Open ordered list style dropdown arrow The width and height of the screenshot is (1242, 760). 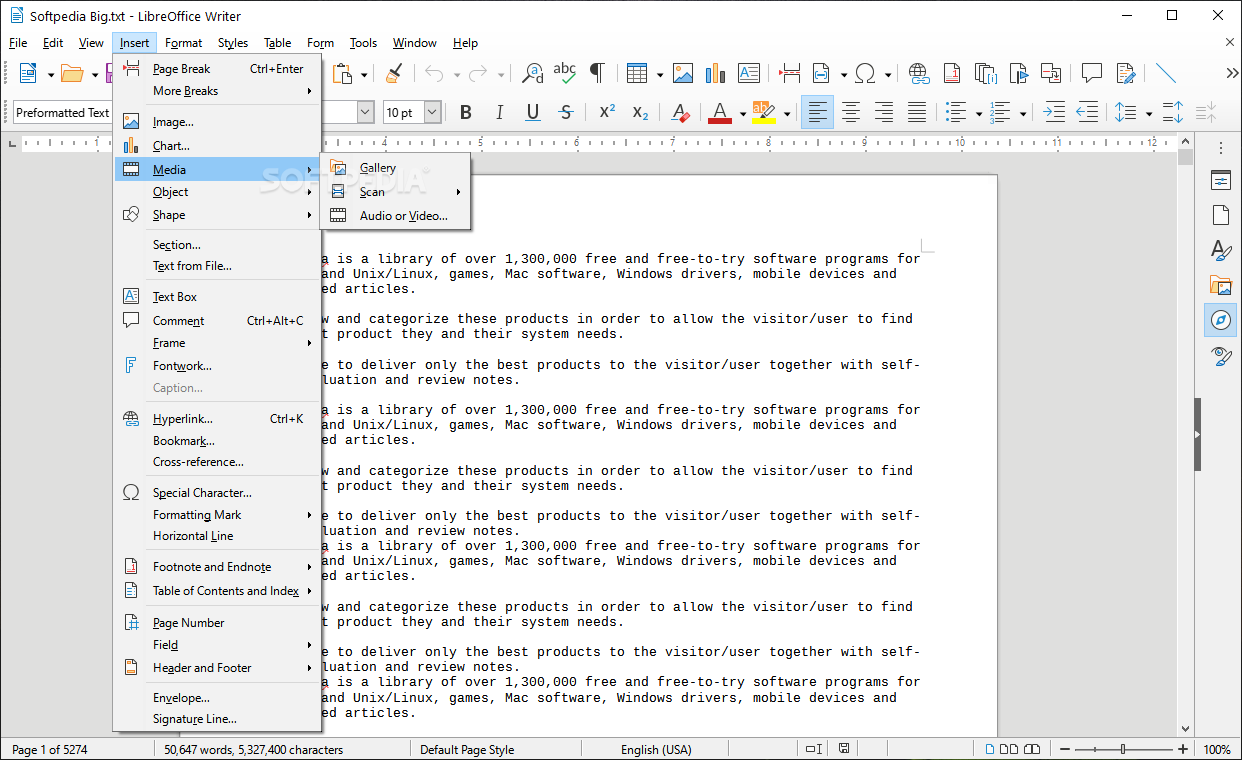click(x=1023, y=114)
